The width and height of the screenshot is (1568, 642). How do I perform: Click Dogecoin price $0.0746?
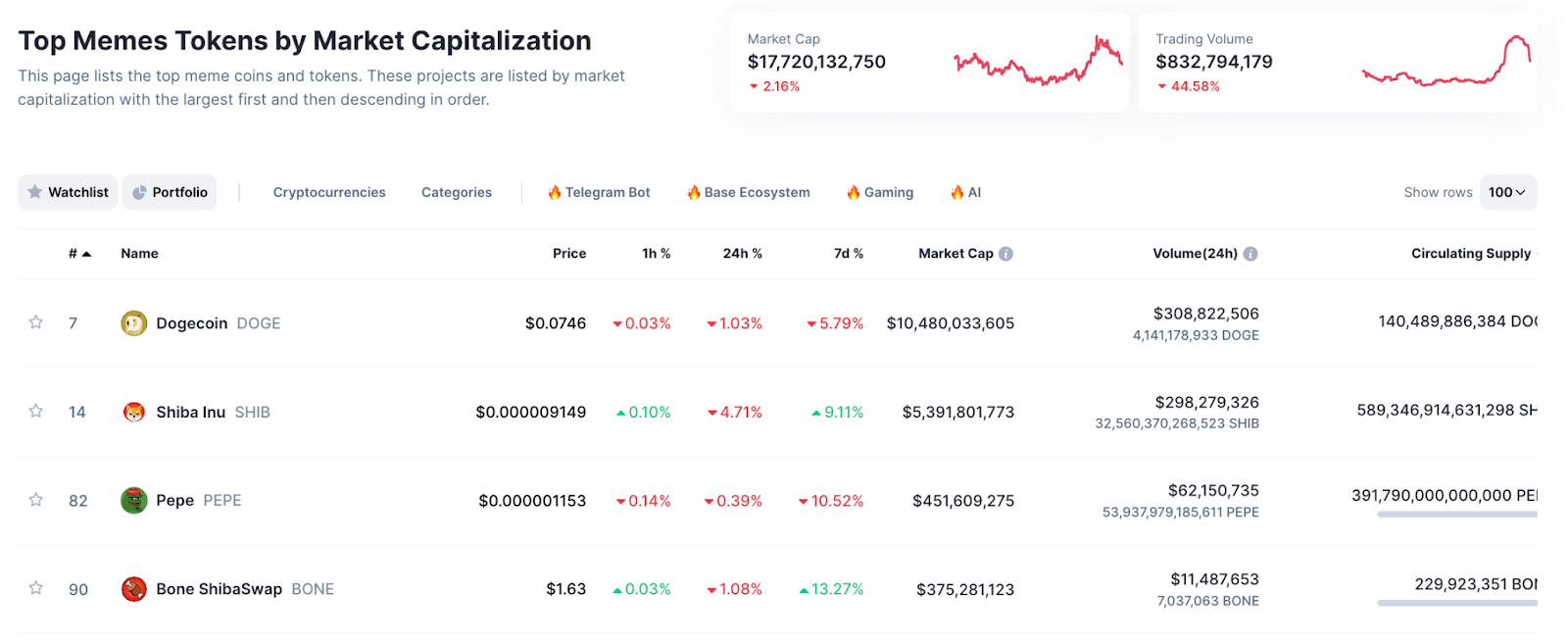pyautogui.click(x=556, y=323)
